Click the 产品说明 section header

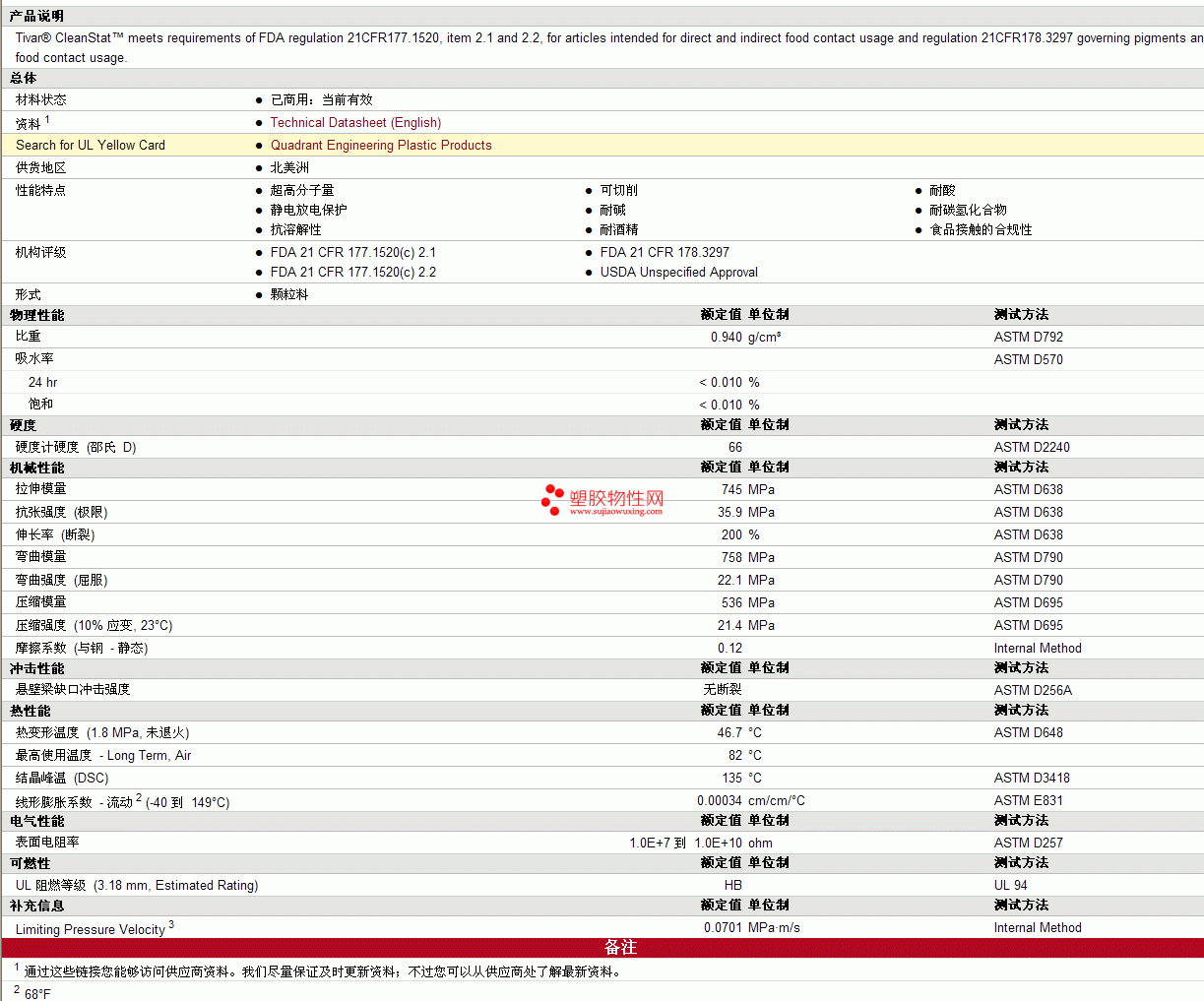pyautogui.click(x=36, y=16)
